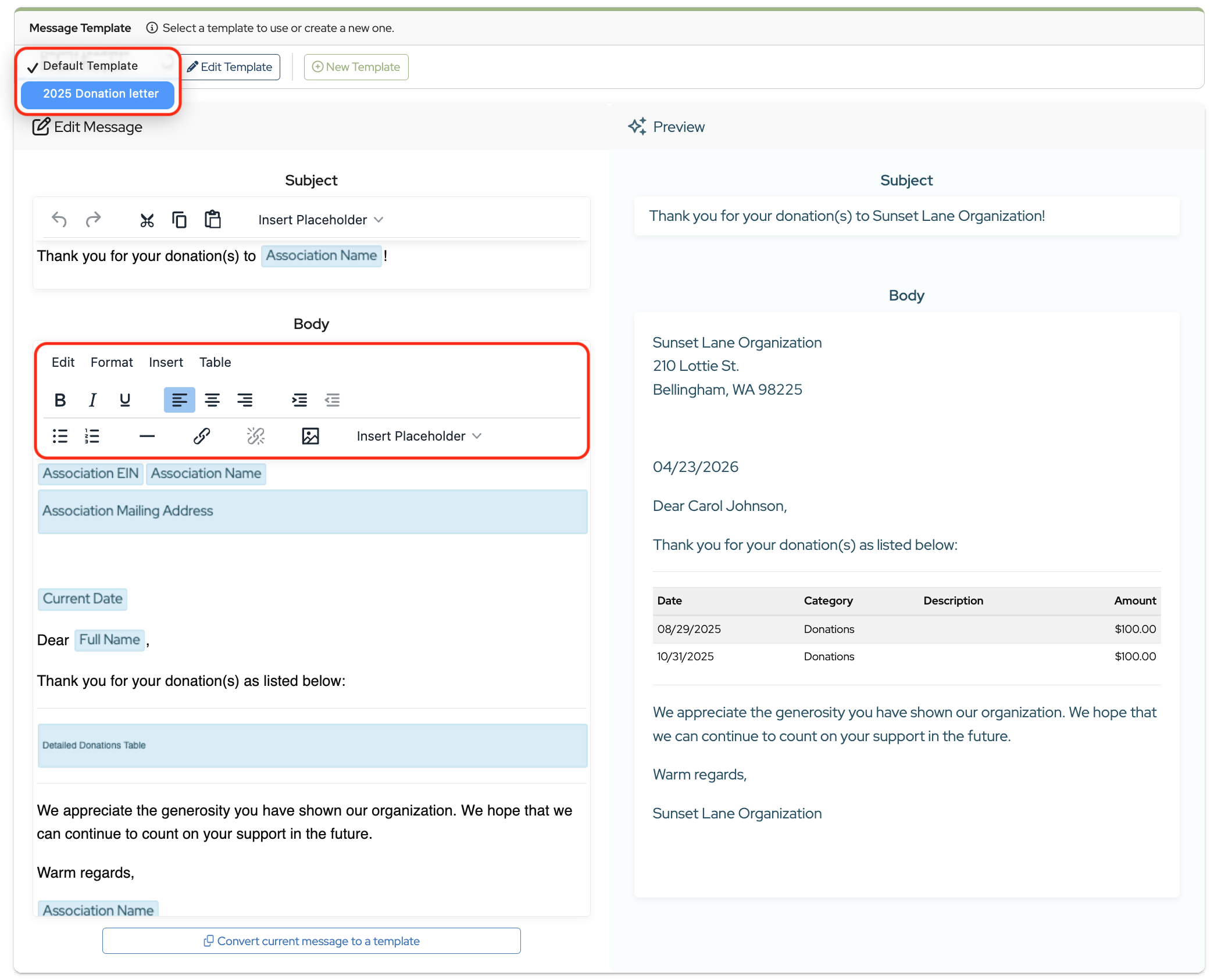The height and width of the screenshot is (980, 1214).
Task: Open Insert Placeholder dropdown in Subject toolbar
Action: (x=320, y=220)
